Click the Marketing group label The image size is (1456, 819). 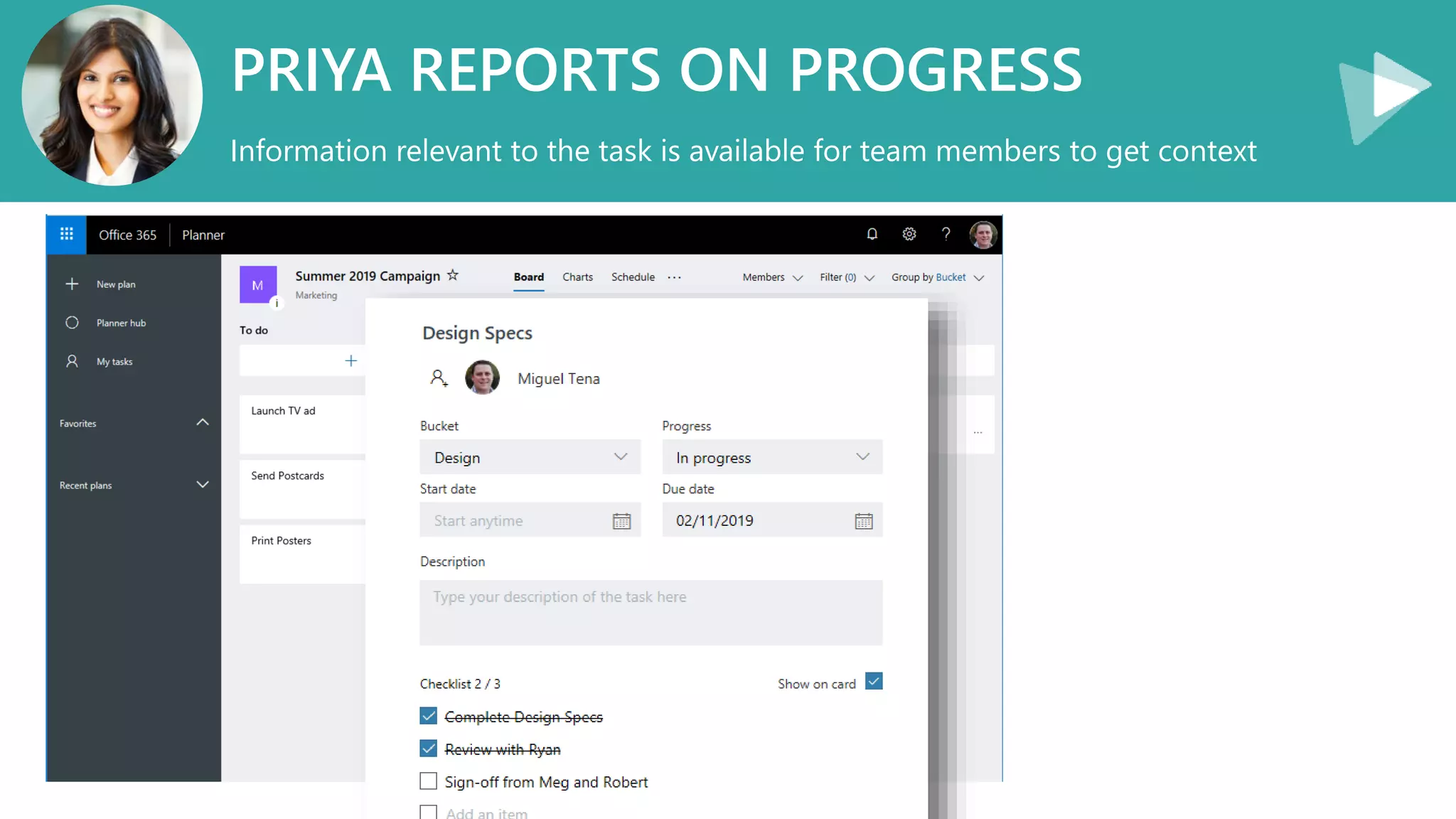pyautogui.click(x=316, y=295)
